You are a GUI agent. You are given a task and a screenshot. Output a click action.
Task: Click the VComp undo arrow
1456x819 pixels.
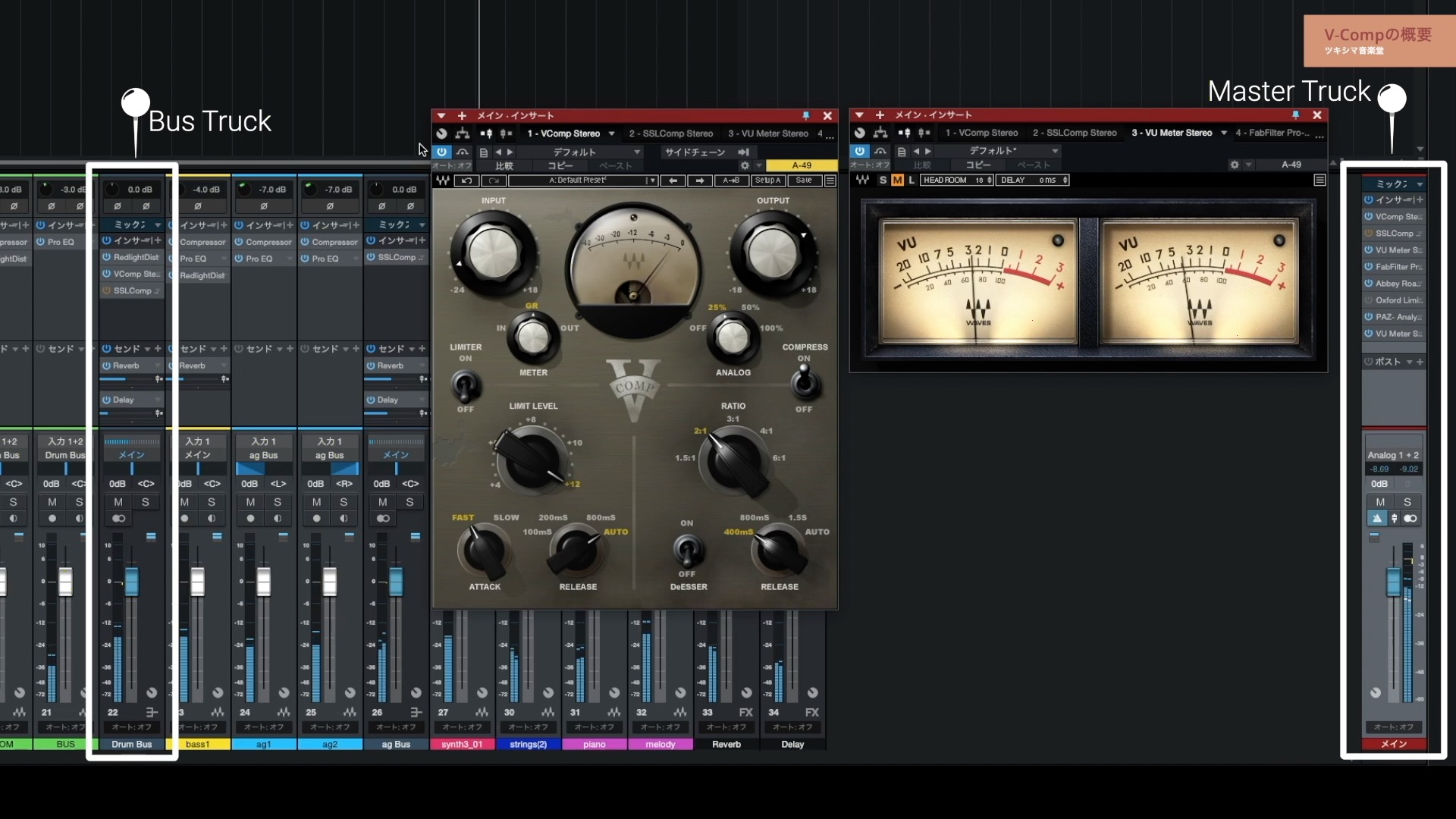(x=466, y=180)
